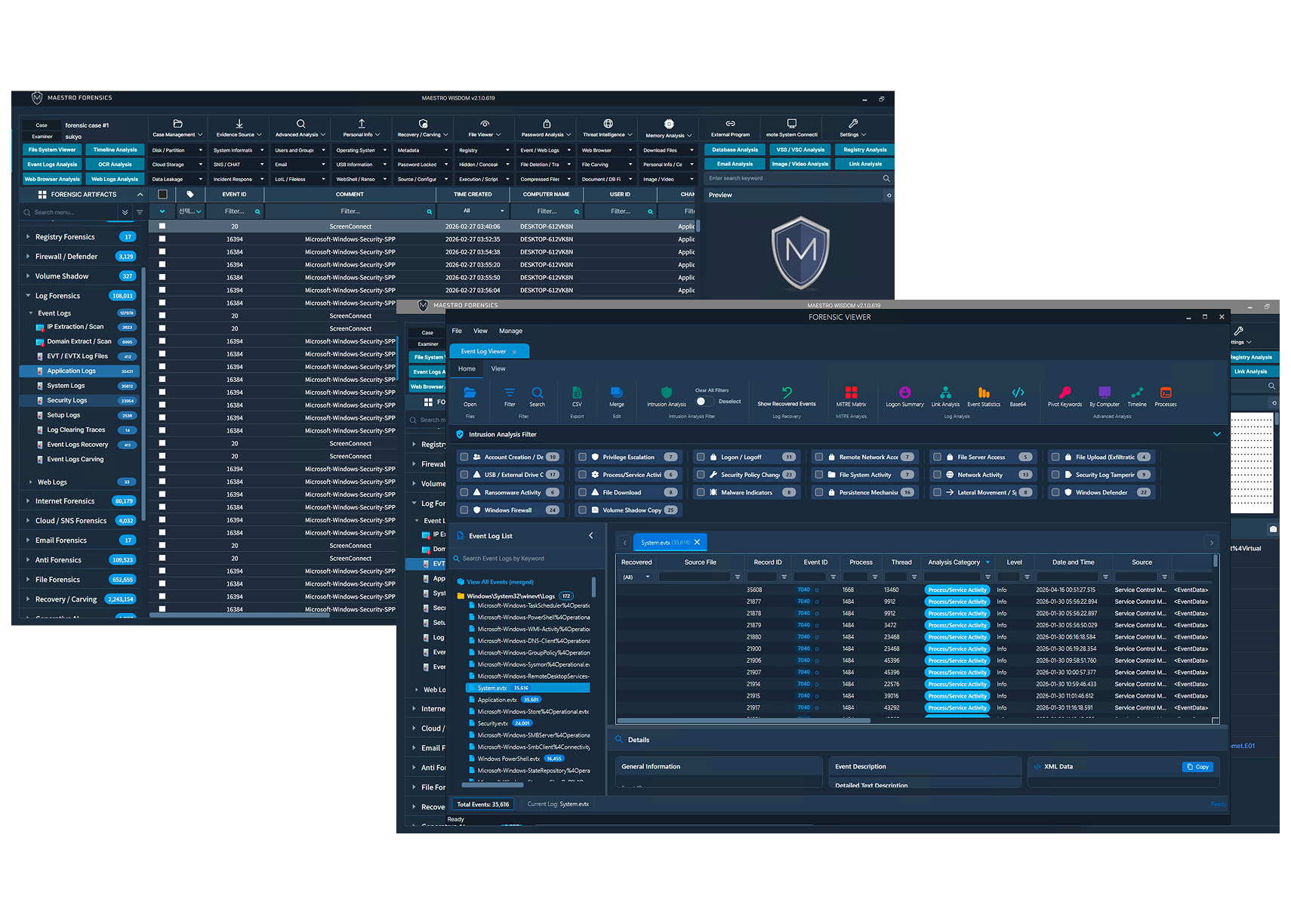Expand the Internet Forensics tree node
The height and width of the screenshot is (924, 1291).
pos(28,501)
